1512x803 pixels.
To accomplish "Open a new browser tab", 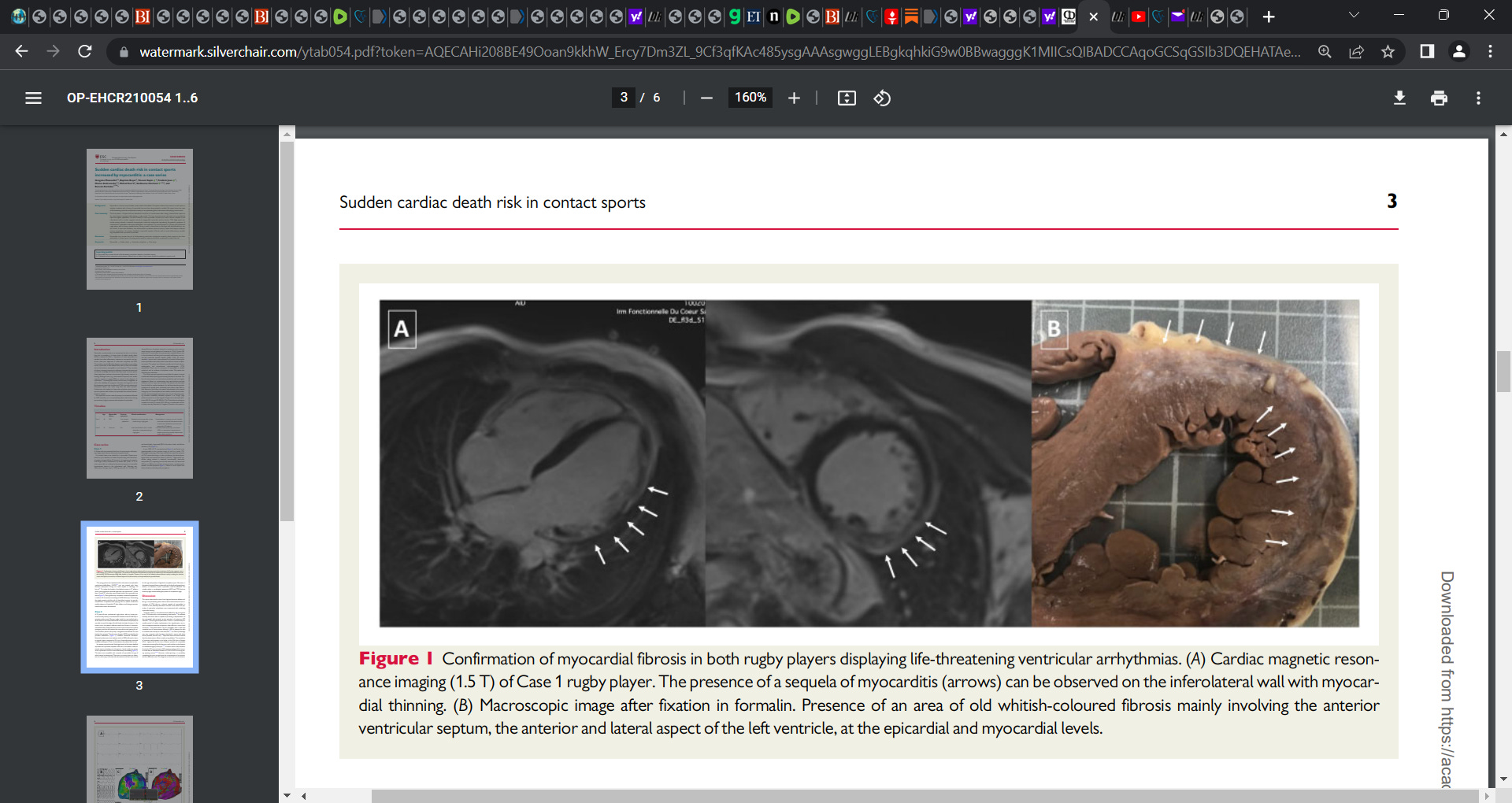I will coord(1268,17).
